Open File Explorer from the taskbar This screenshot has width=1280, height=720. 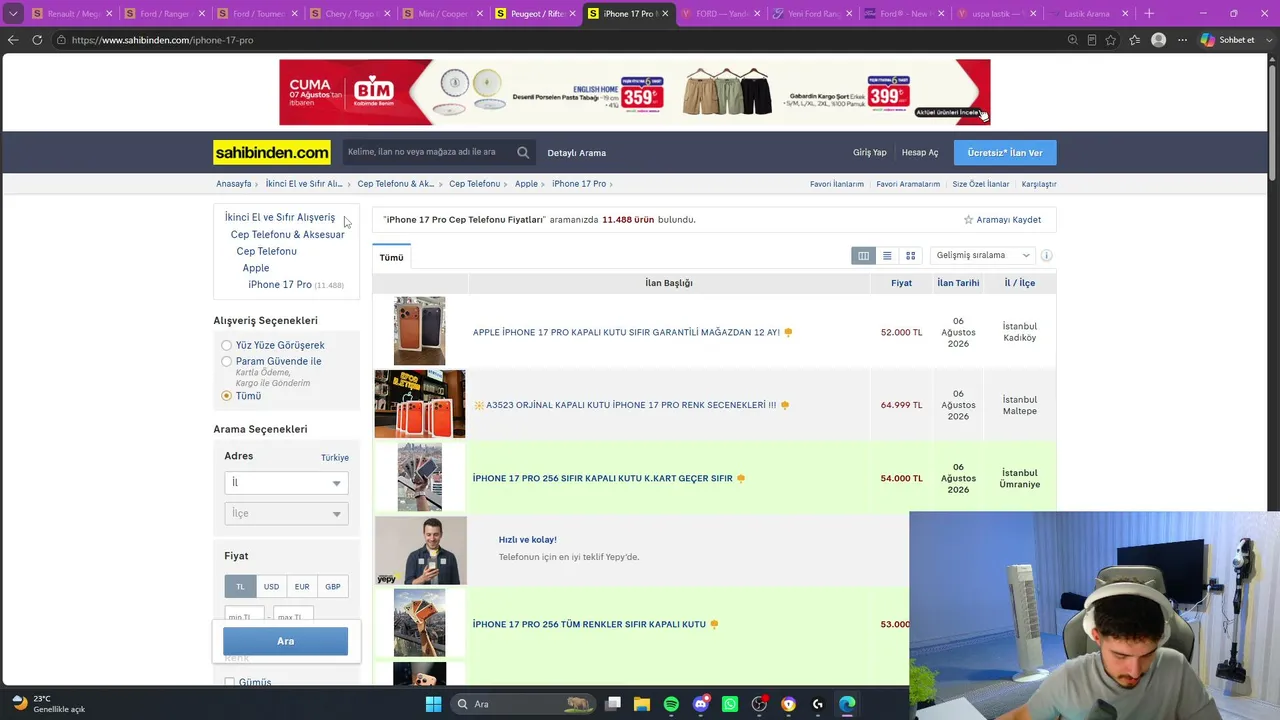point(642,704)
